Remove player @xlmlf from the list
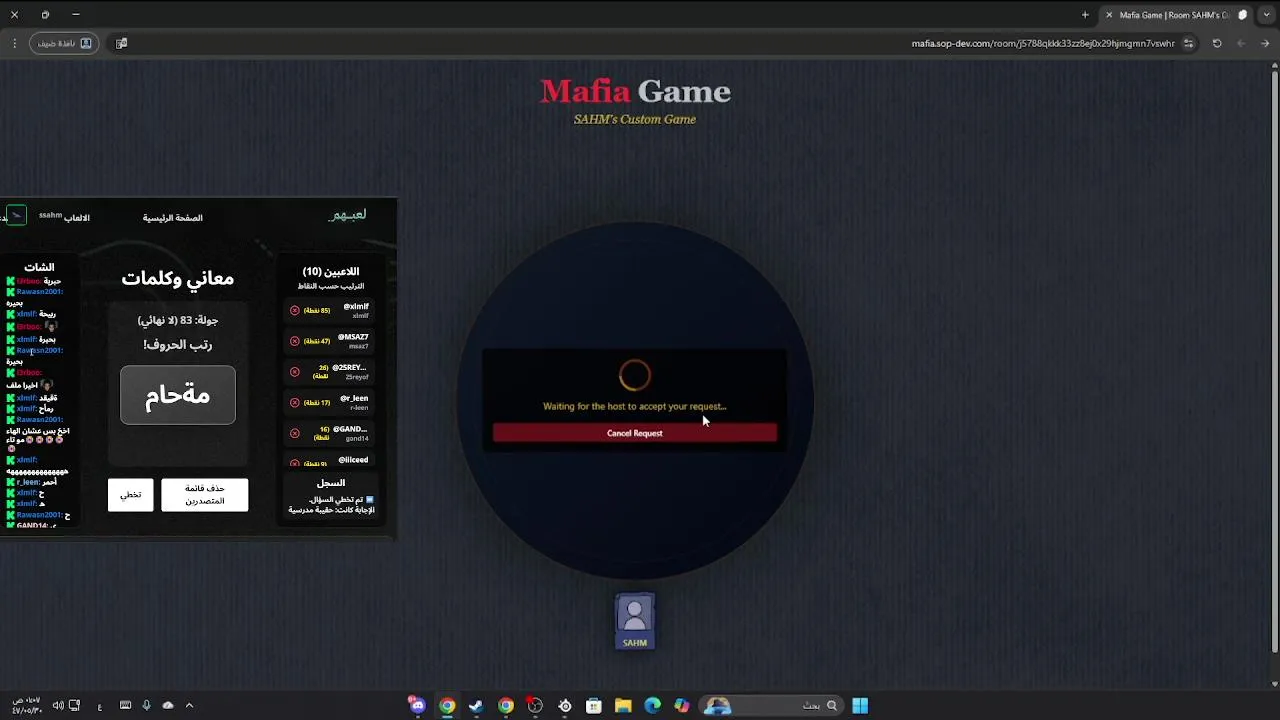The image size is (1280, 720). [x=295, y=310]
